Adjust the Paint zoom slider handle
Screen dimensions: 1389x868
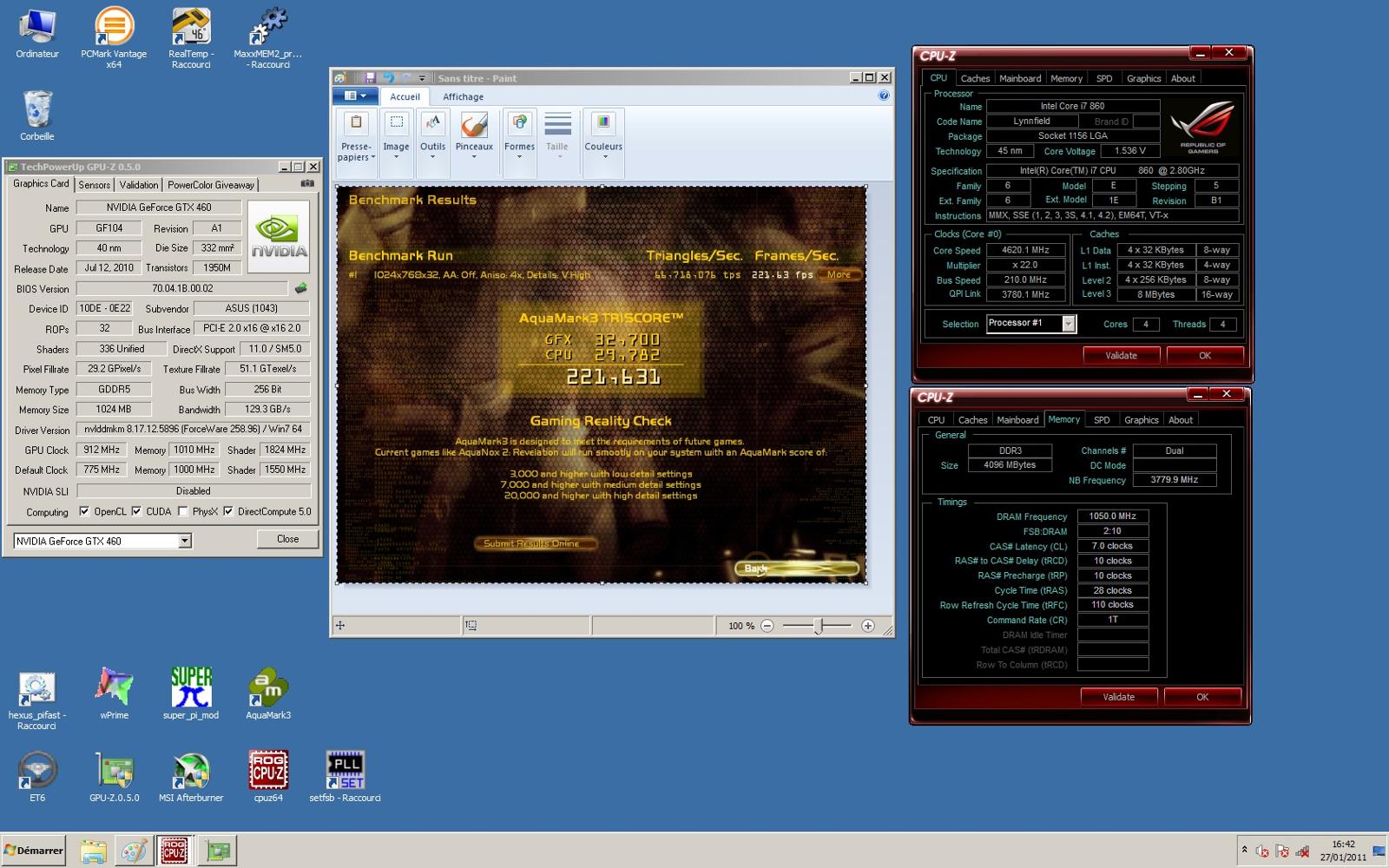818,626
